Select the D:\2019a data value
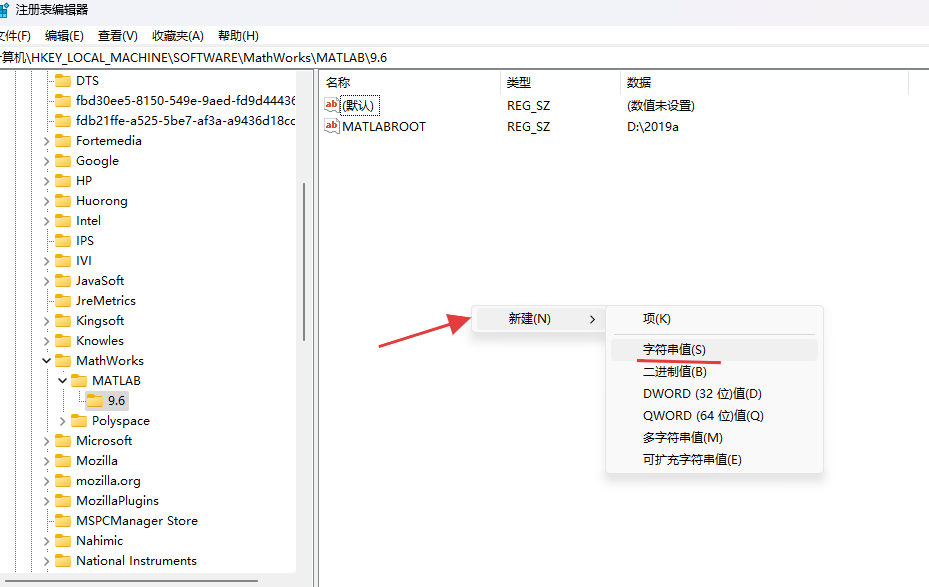This screenshot has width=929, height=587. point(652,126)
